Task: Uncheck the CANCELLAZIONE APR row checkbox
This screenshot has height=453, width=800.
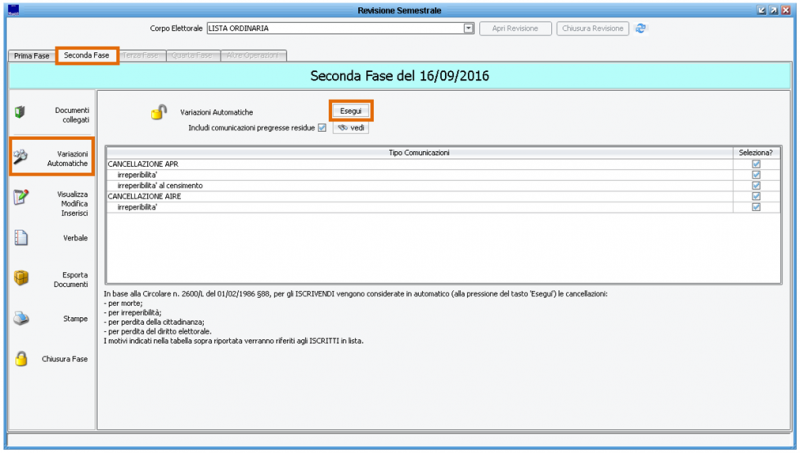Action: pyautogui.click(x=756, y=164)
